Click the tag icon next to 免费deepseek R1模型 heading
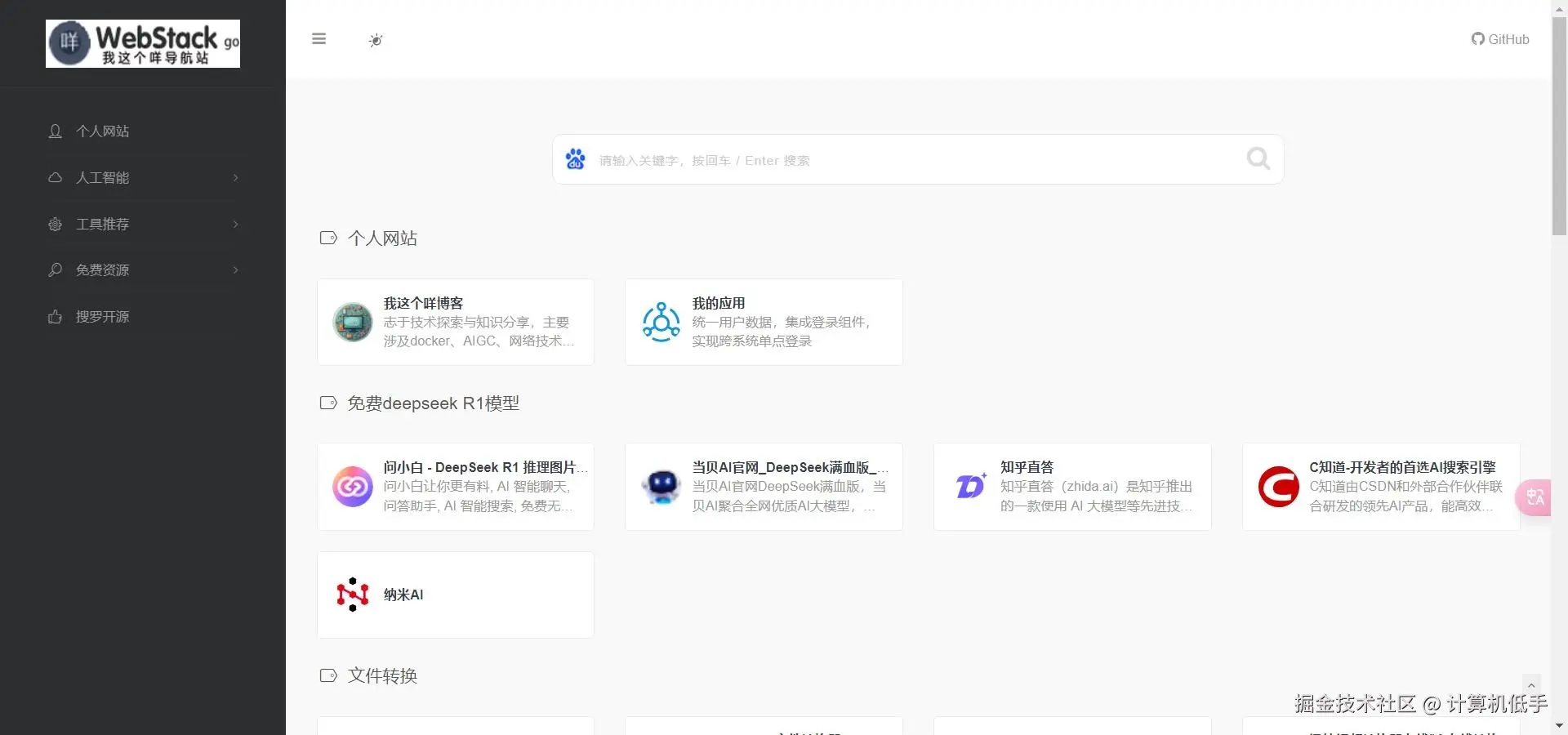Image resolution: width=1568 pixels, height=735 pixels. click(328, 403)
